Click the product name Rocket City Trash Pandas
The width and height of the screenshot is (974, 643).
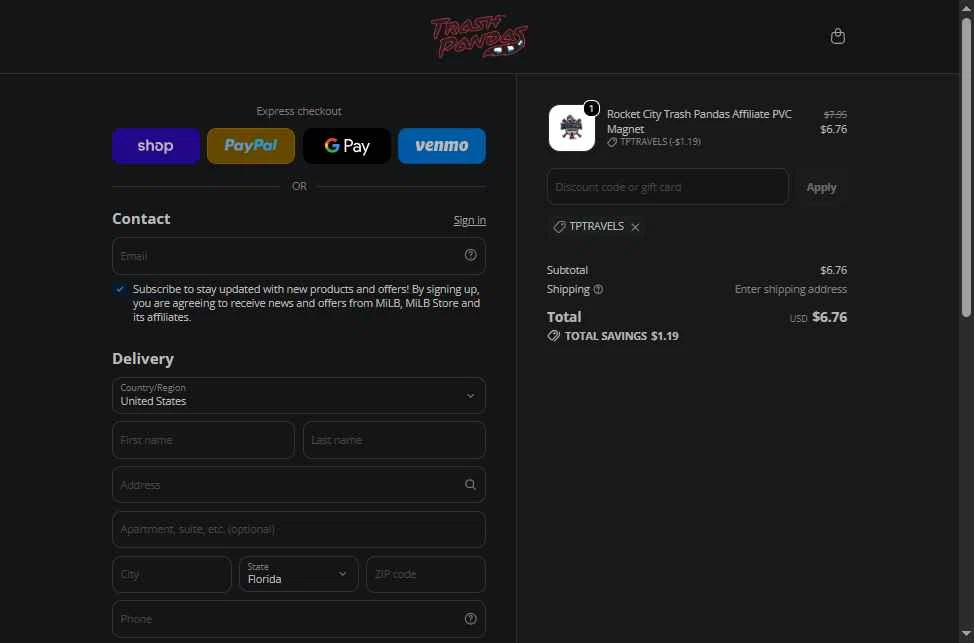click(x=699, y=122)
